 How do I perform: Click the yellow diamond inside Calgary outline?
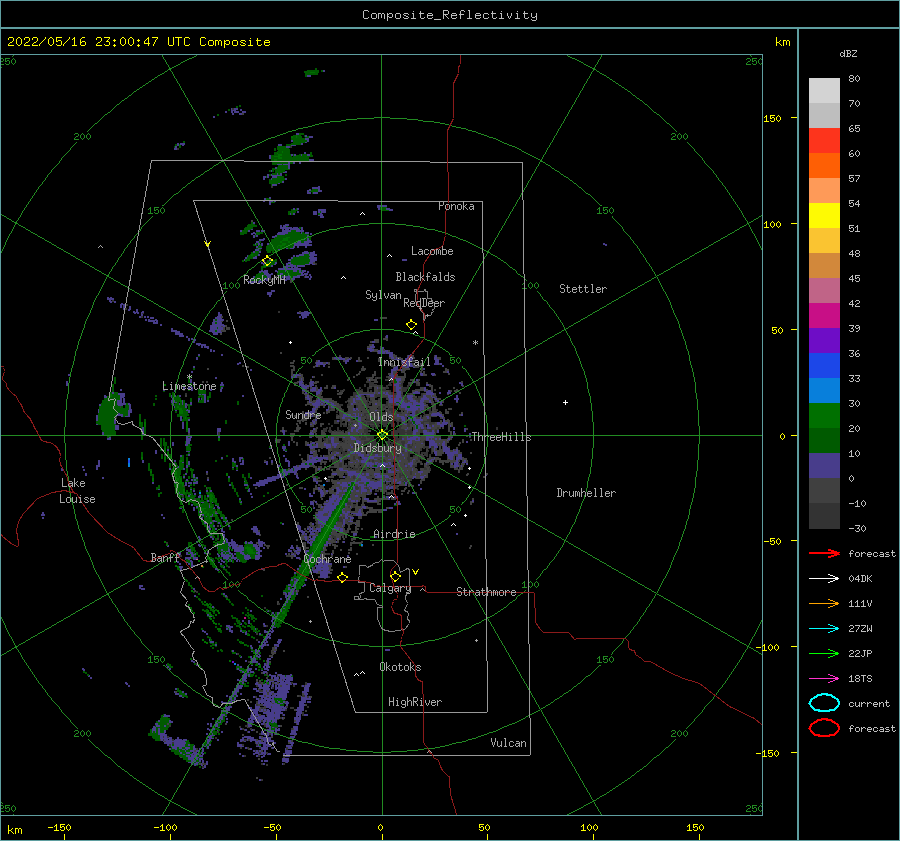(x=395, y=576)
